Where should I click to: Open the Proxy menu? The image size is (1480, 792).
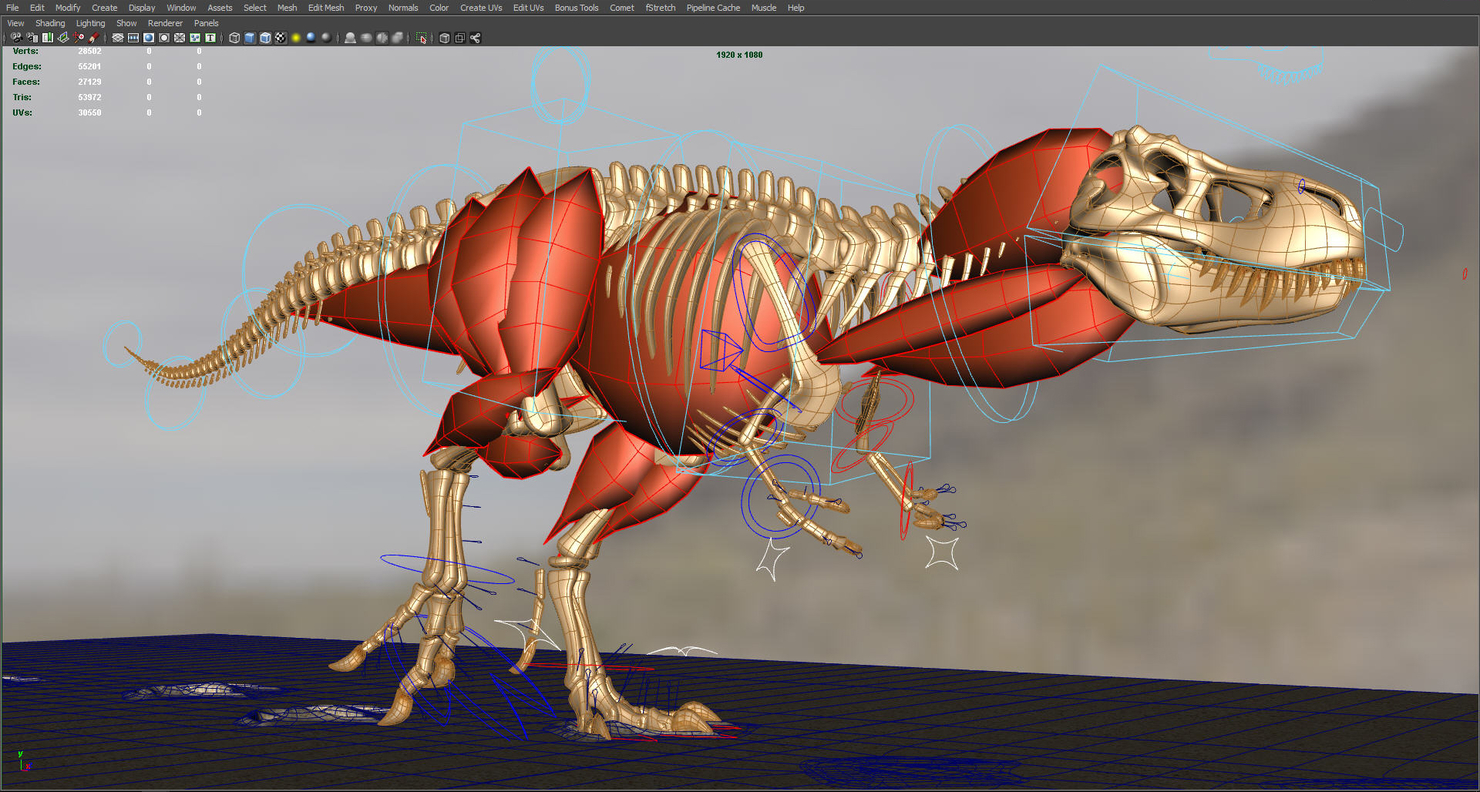pos(366,8)
